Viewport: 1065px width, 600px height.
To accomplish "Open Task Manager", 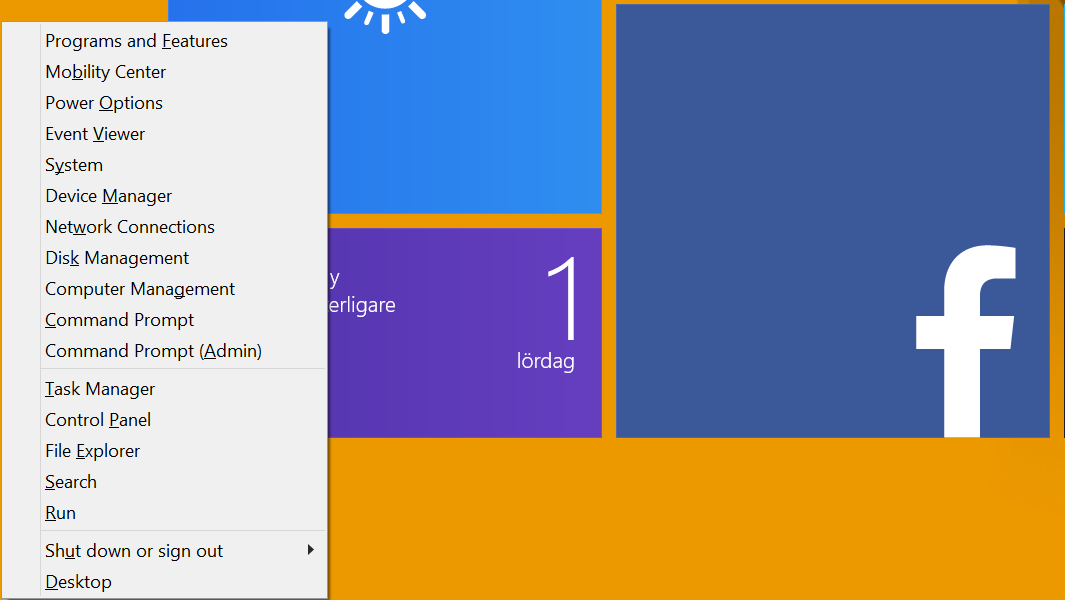I will (x=183, y=389).
